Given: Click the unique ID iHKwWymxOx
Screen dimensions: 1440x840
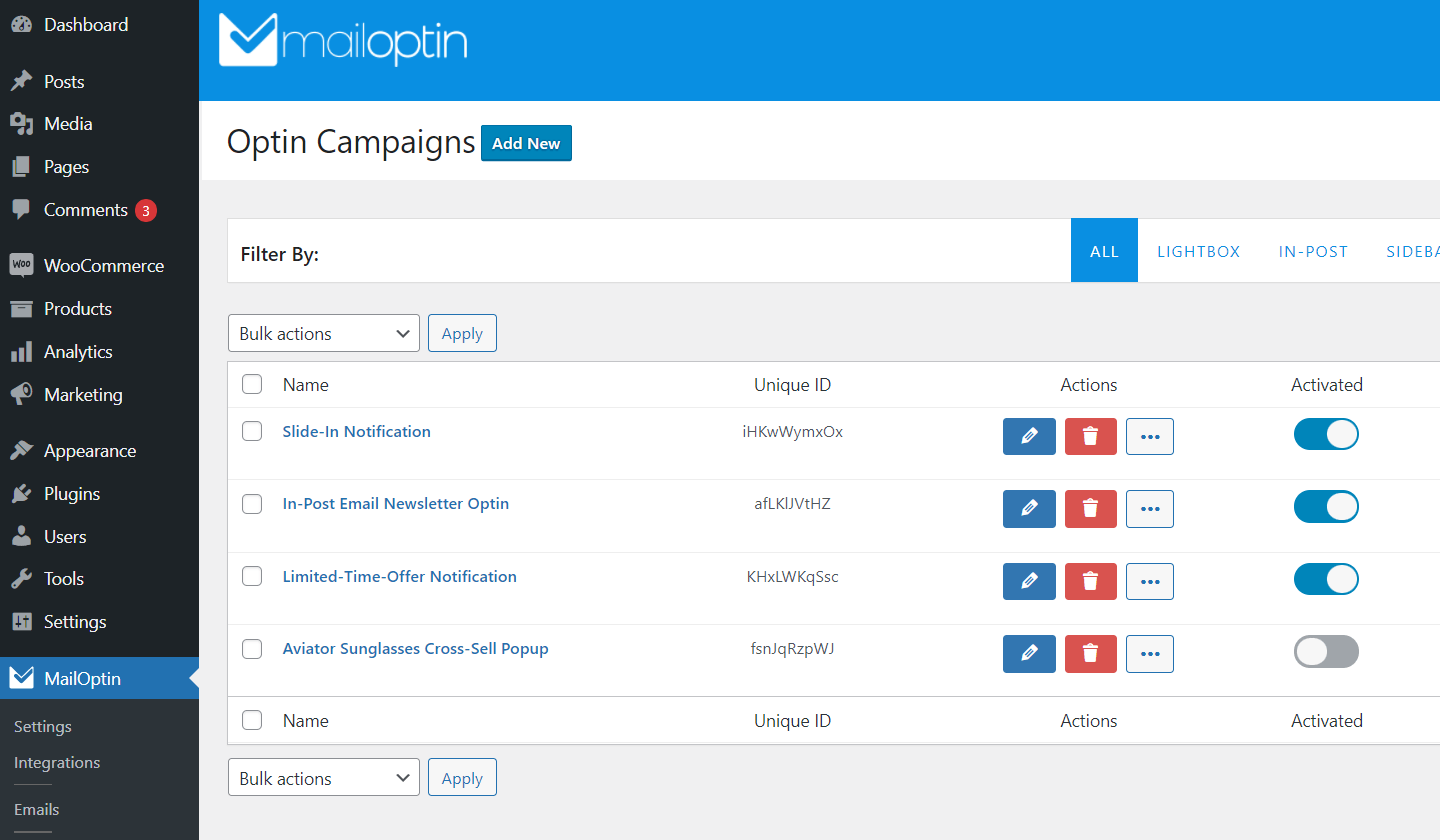Looking at the screenshot, I should (793, 432).
